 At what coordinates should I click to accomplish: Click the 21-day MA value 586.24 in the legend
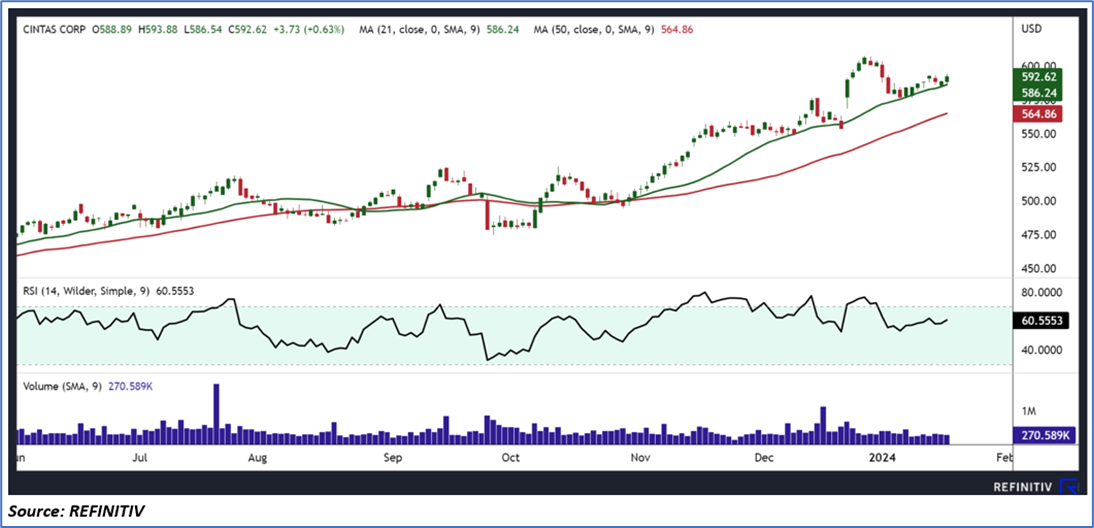tap(503, 30)
